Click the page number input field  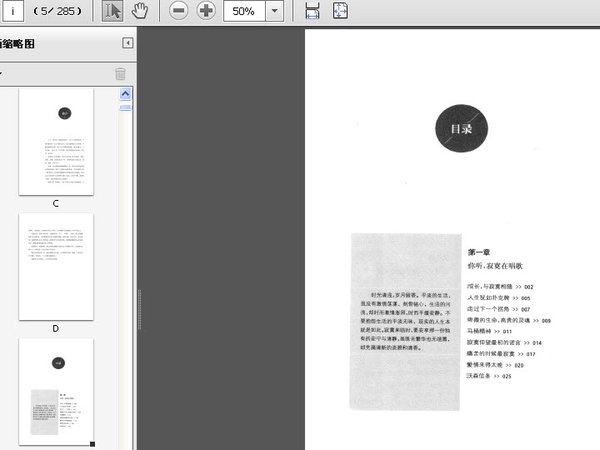click(12, 11)
